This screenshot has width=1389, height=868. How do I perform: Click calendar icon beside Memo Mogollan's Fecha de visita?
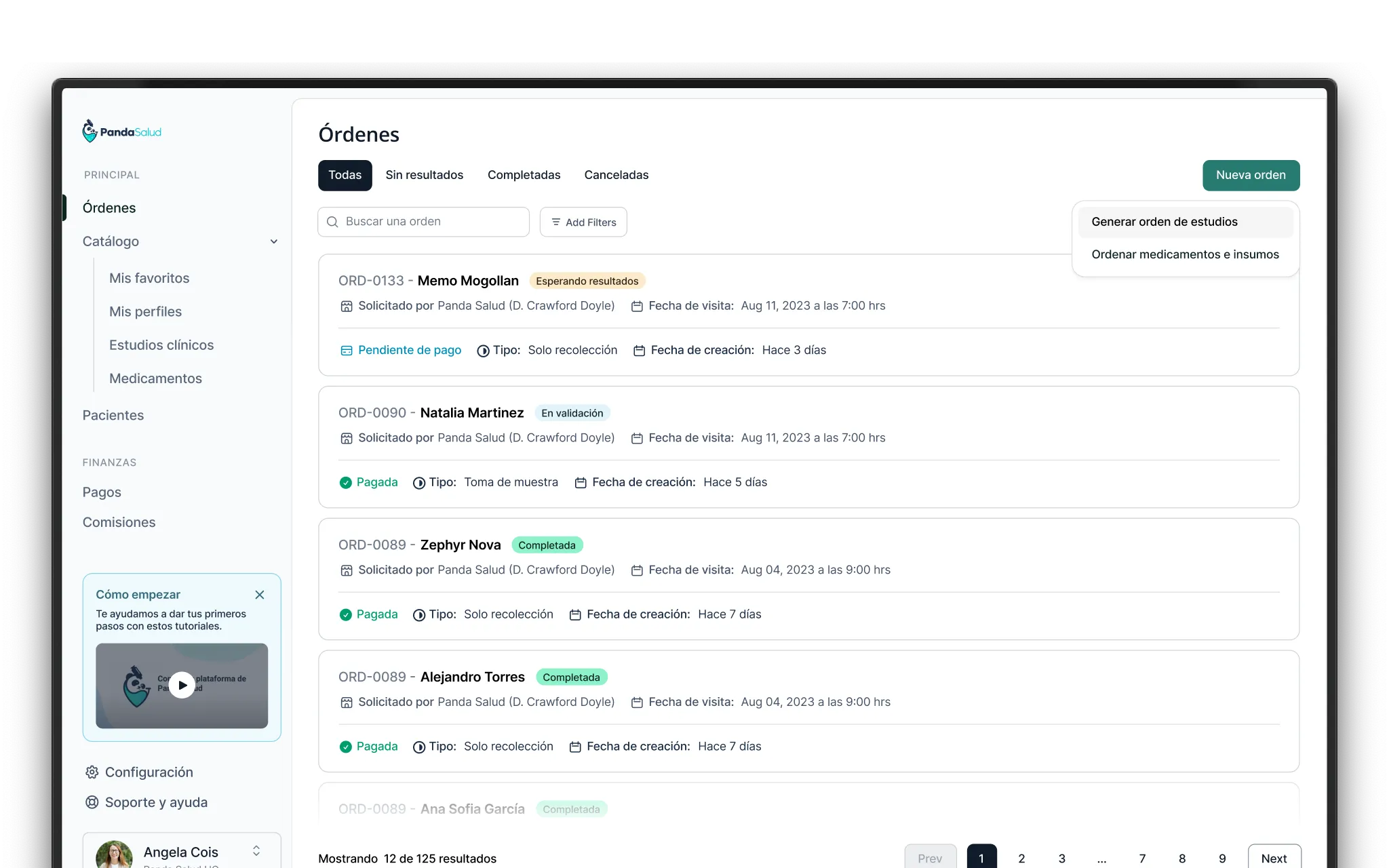point(637,307)
